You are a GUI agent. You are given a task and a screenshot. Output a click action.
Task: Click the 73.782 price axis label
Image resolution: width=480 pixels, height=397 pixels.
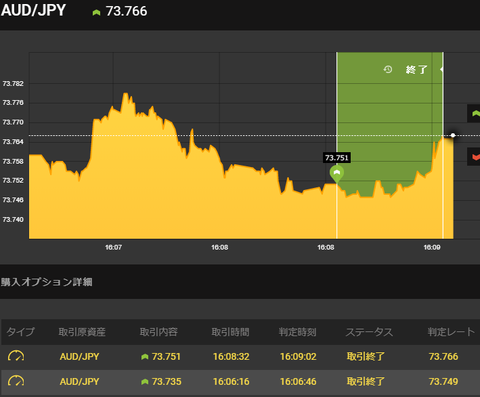13,84
